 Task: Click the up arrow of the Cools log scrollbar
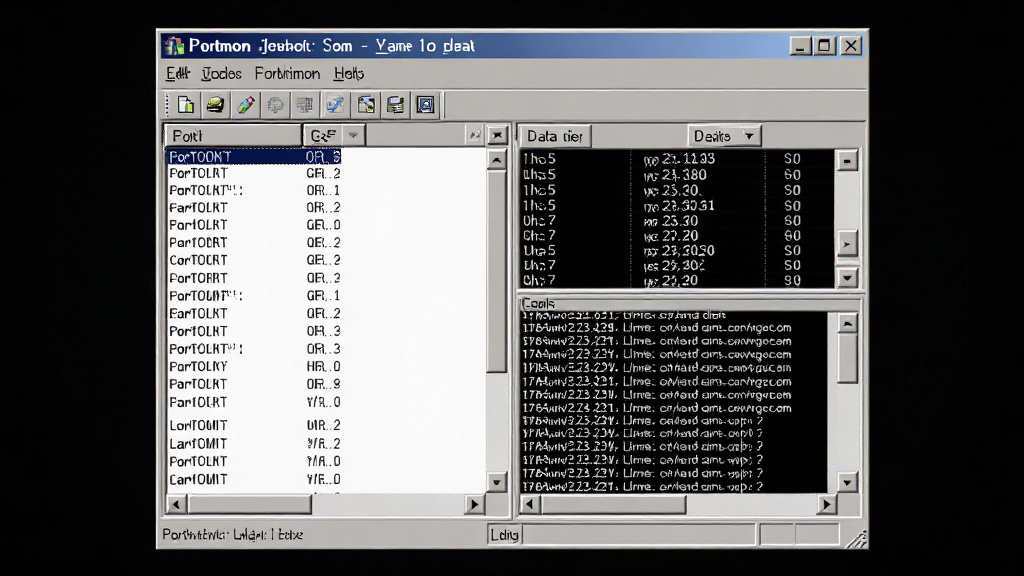pyautogui.click(x=847, y=323)
